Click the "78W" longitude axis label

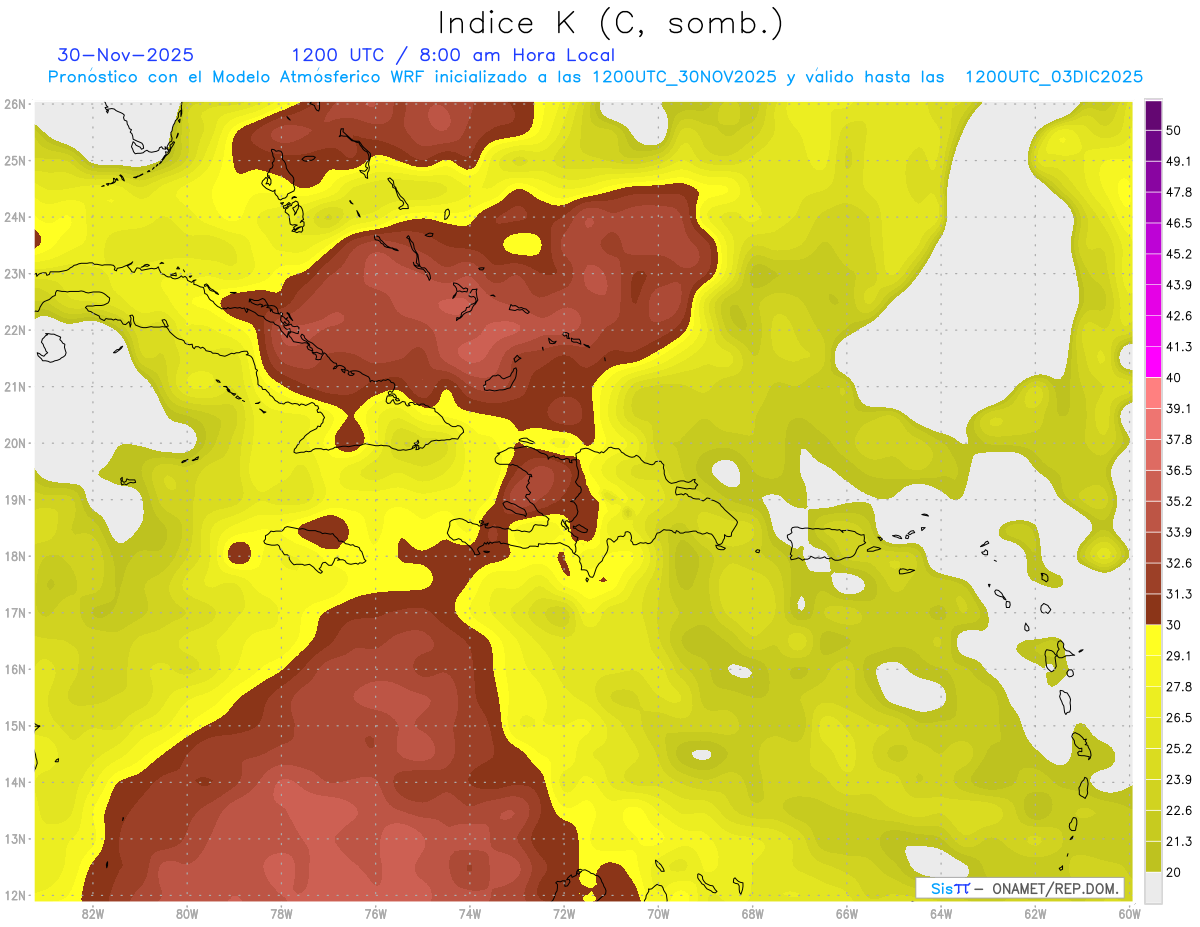pos(281,913)
